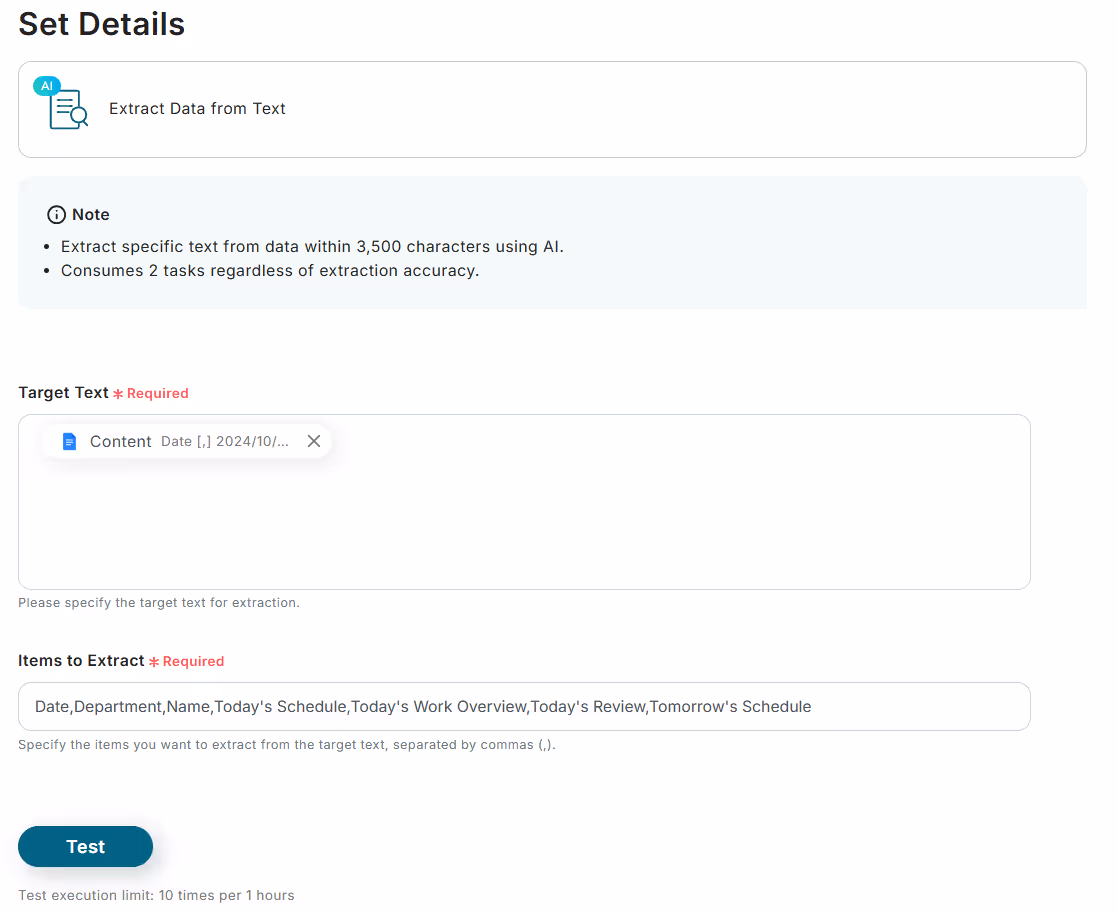The width and height of the screenshot is (1117, 911).
Task: Select the Content chip in Target Text
Action: (185, 441)
